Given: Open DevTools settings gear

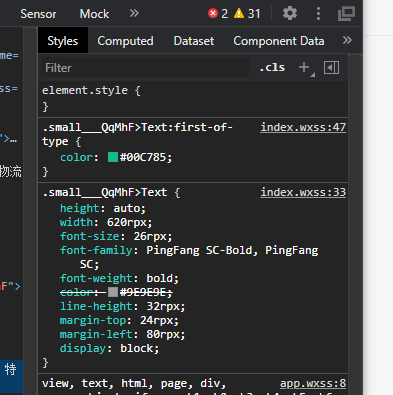Looking at the screenshot, I should click(x=290, y=14).
